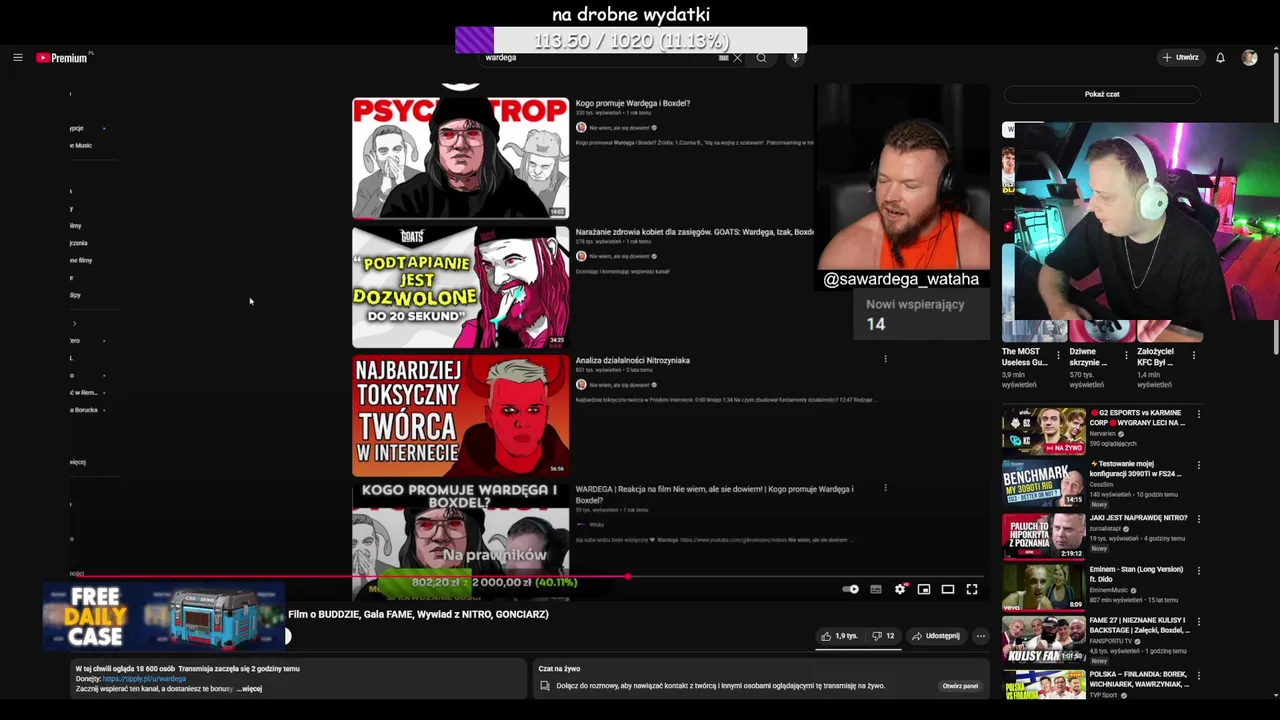Open title Analiza działalności Nitrozyniaka

click(x=633, y=361)
